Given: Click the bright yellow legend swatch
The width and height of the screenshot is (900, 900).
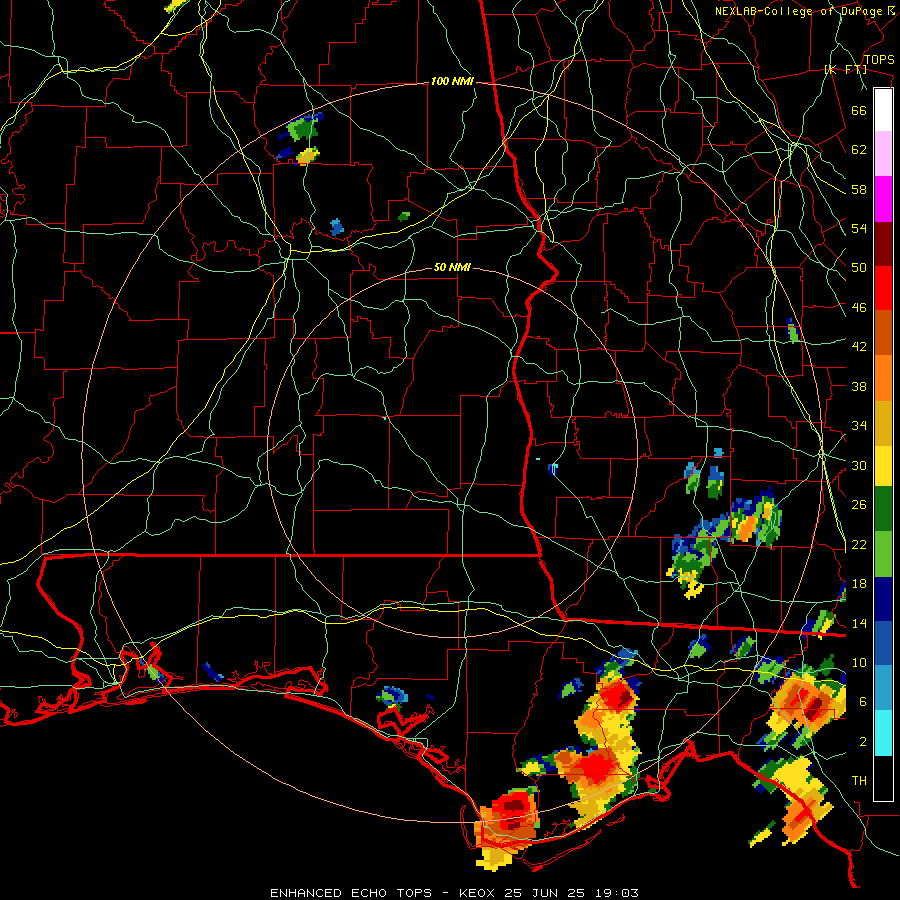Looking at the screenshot, I should pos(883,466).
